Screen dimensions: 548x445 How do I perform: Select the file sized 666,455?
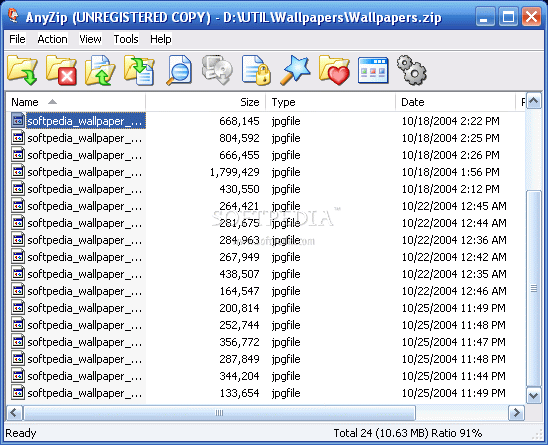point(266,155)
